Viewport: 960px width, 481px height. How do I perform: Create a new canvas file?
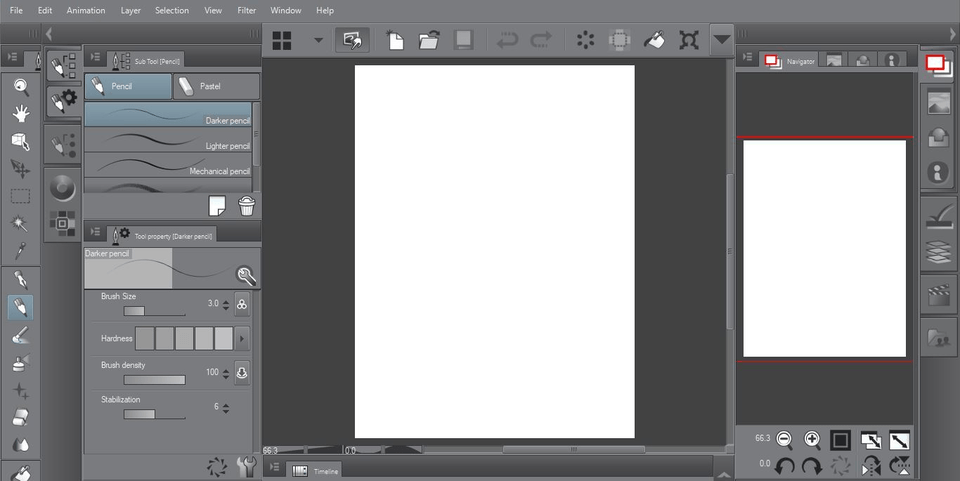click(x=395, y=40)
